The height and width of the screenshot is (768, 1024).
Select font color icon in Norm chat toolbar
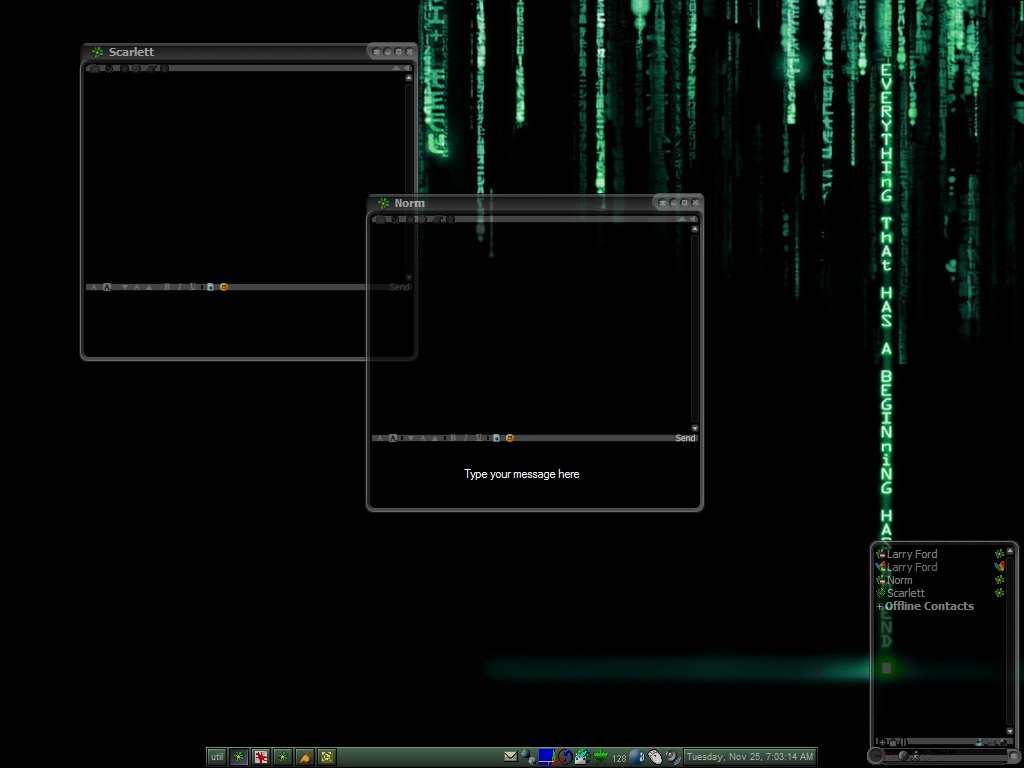[x=380, y=438]
